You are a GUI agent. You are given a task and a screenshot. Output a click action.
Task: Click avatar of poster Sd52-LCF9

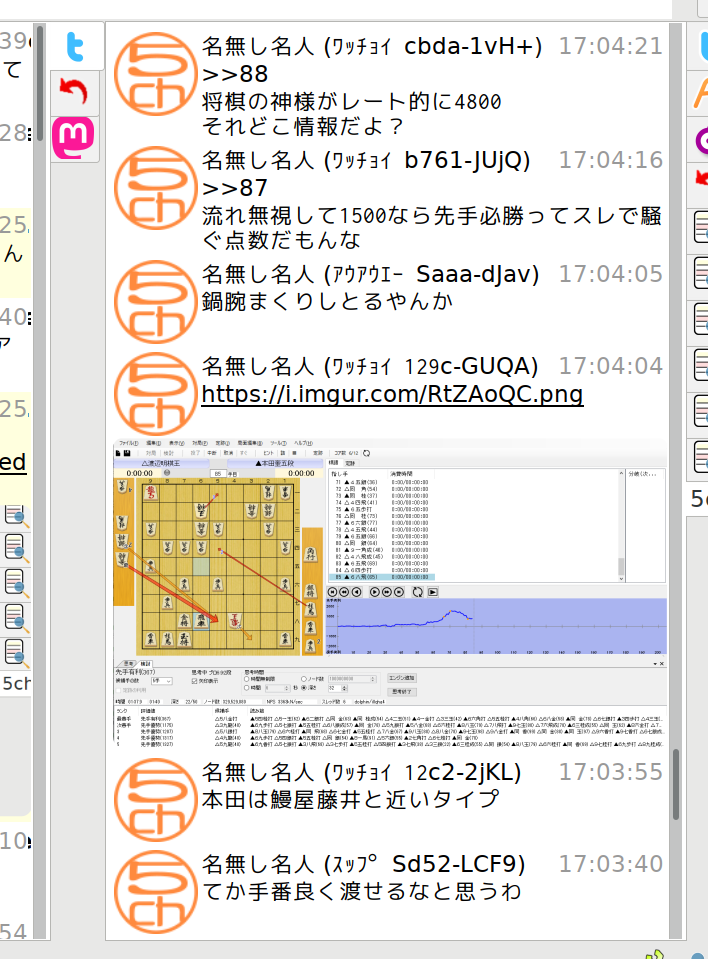click(154, 893)
